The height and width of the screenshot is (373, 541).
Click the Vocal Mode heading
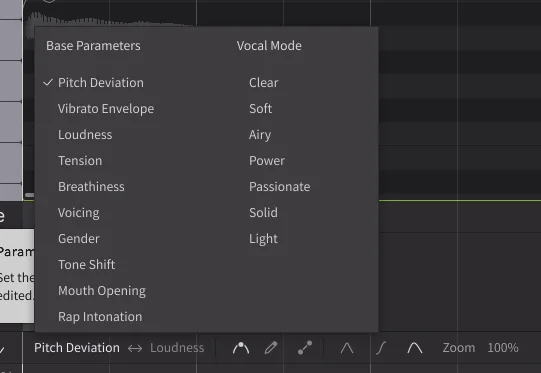[x=269, y=46]
